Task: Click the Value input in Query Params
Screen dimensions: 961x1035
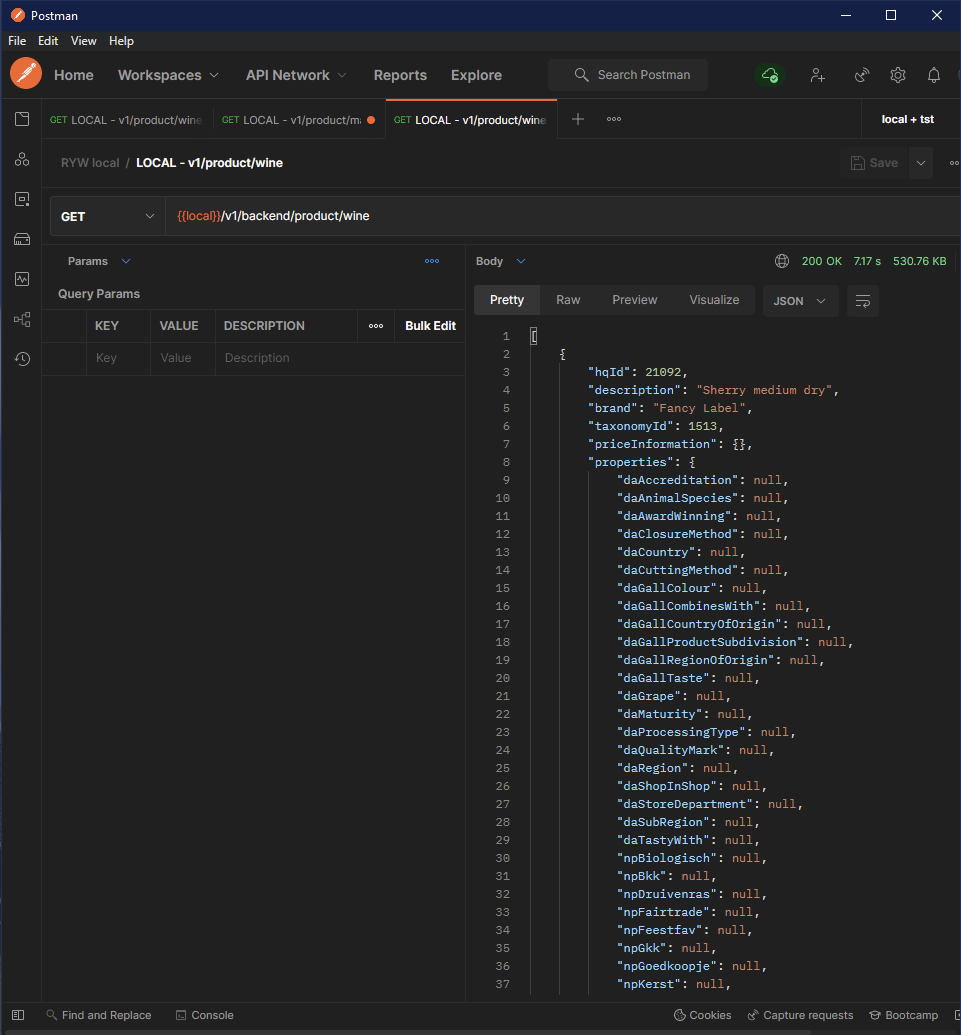Action: [x=183, y=358]
